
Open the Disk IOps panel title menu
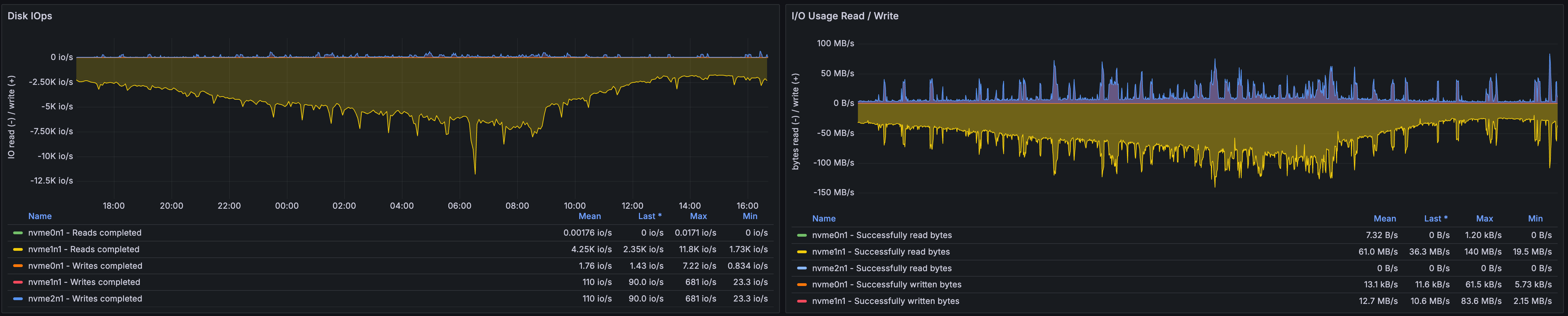pos(30,16)
